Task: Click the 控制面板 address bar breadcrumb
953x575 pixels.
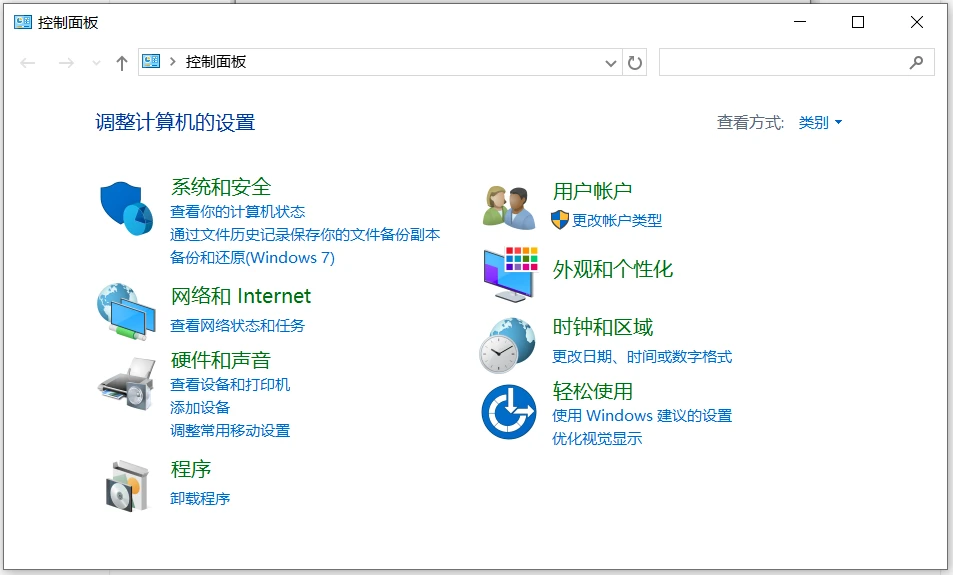Action: pyautogui.click(x=216, y=62)
